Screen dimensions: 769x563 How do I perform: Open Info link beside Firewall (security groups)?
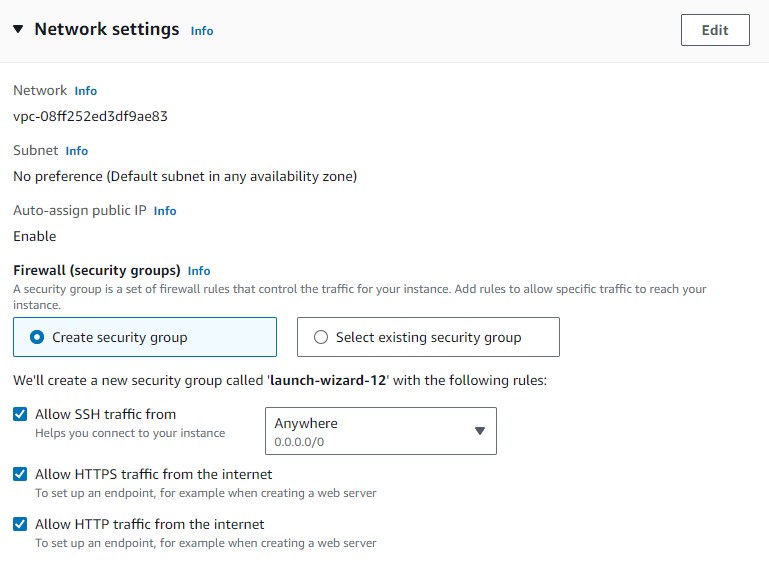199,271
